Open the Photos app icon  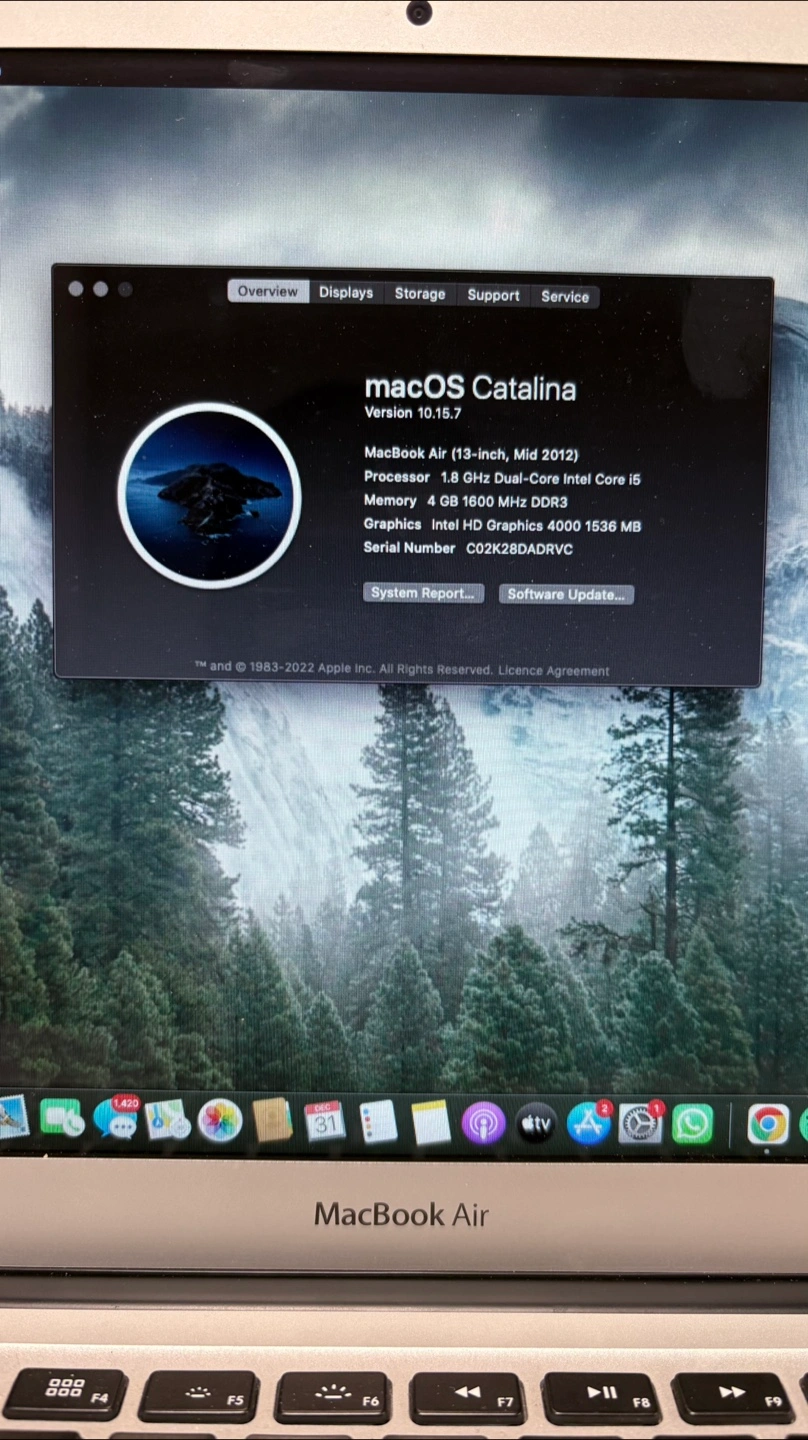click(220, 1120)
